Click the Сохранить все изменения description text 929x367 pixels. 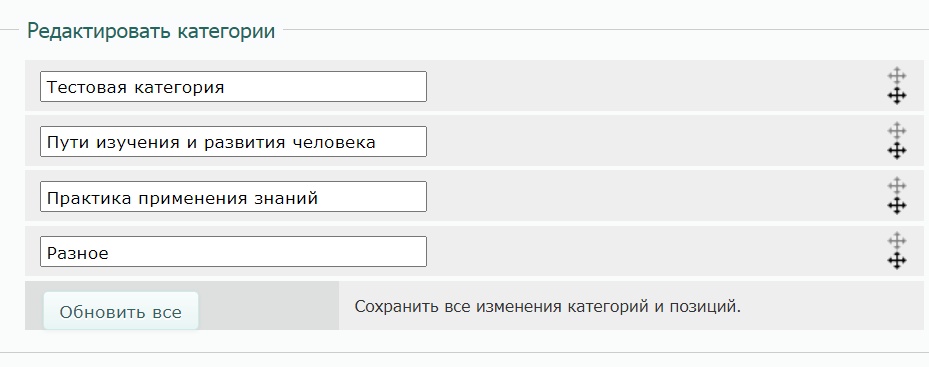(547, 307)
